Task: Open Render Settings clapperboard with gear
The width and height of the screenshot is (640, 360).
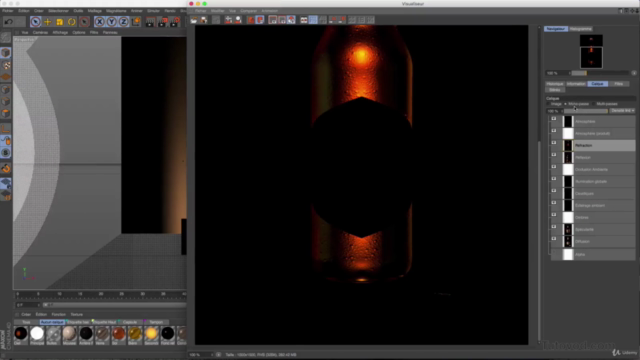Action: pyautogui.click(x=175, y=22)
